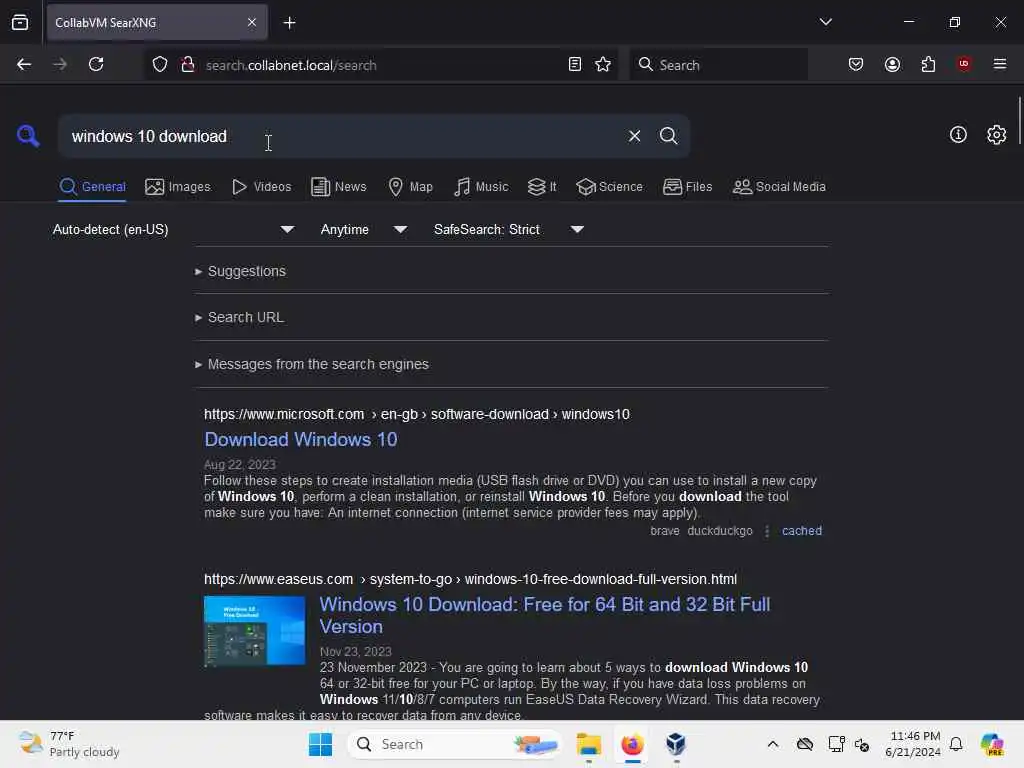Open the Download Windows 10 result link
This screenshot has width=1024, height=768.
[x=300, y=440]
